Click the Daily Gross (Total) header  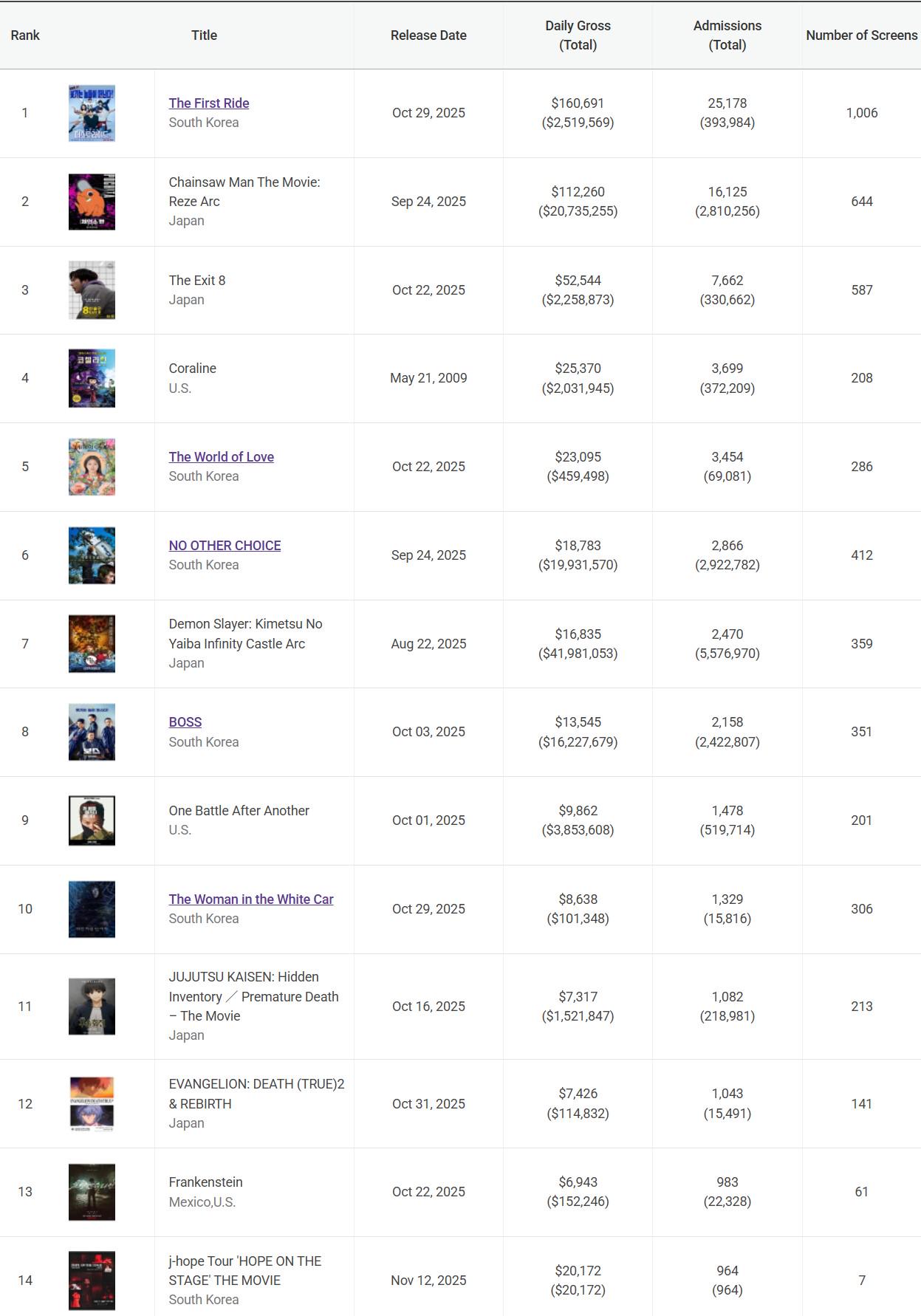tap(578, 35)
